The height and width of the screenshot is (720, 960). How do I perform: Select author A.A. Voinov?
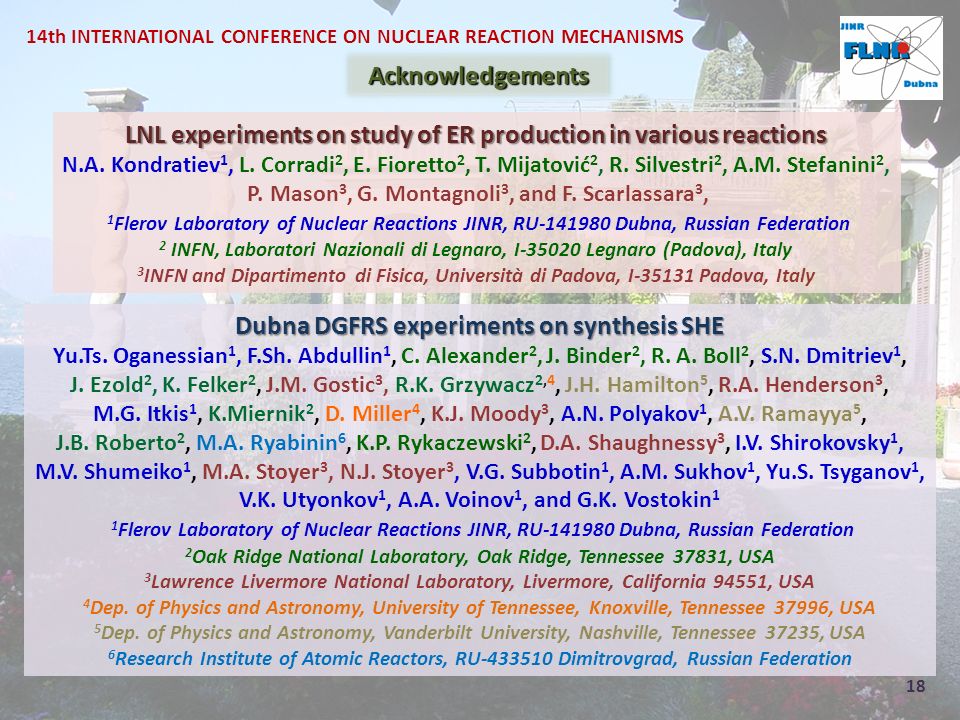tap(459, 501)
